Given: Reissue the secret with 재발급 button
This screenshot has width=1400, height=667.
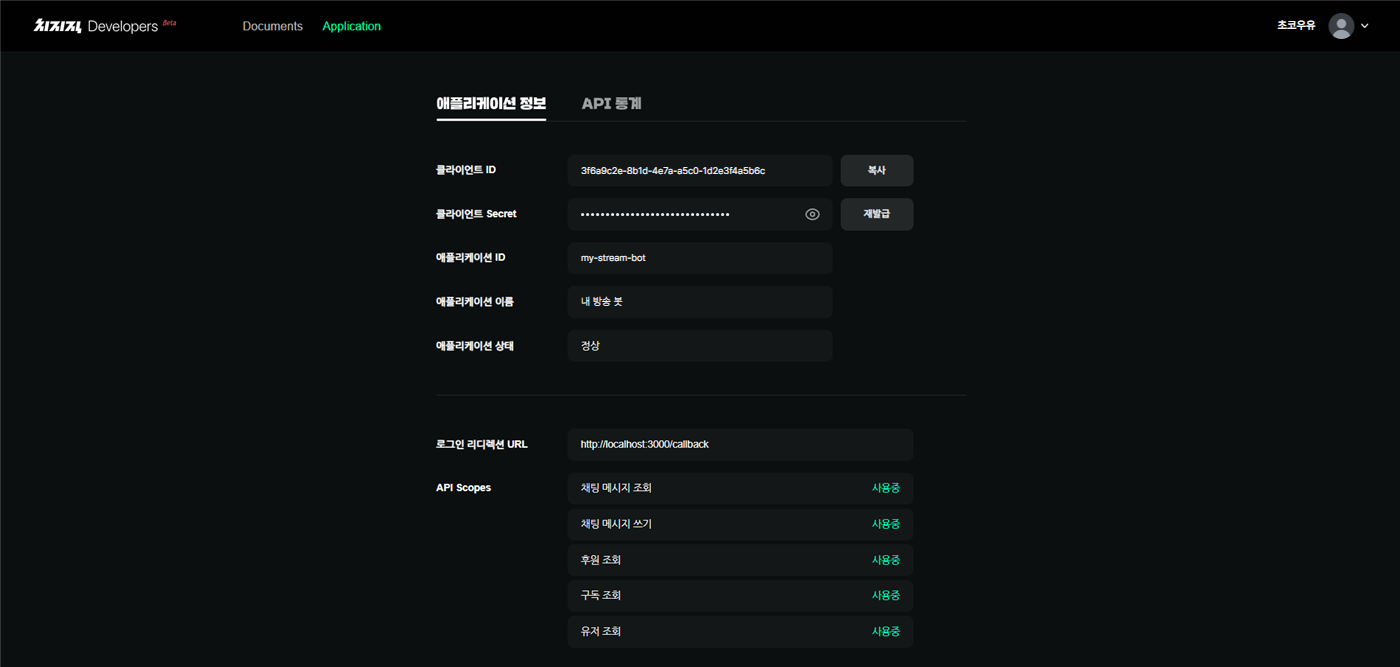Looking at the screenshot, I should click(877, 214).
